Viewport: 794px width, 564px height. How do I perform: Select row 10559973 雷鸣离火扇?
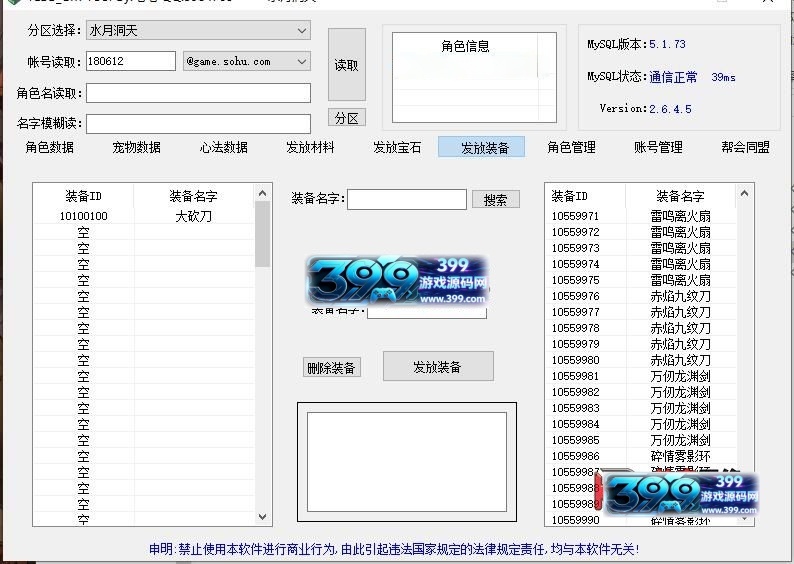641,248
